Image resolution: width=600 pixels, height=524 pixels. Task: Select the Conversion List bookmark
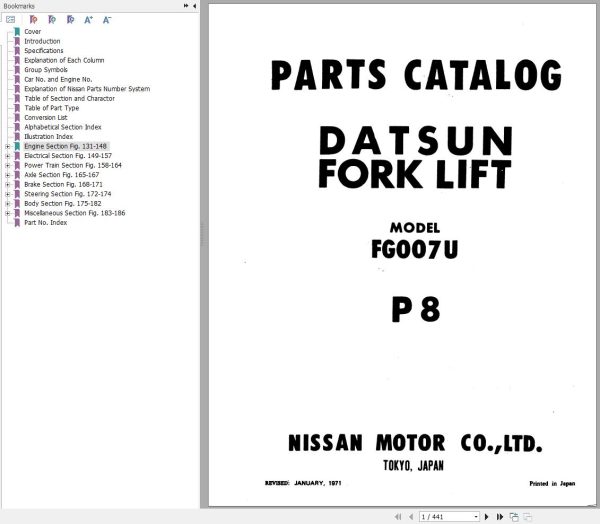(46, 118)
